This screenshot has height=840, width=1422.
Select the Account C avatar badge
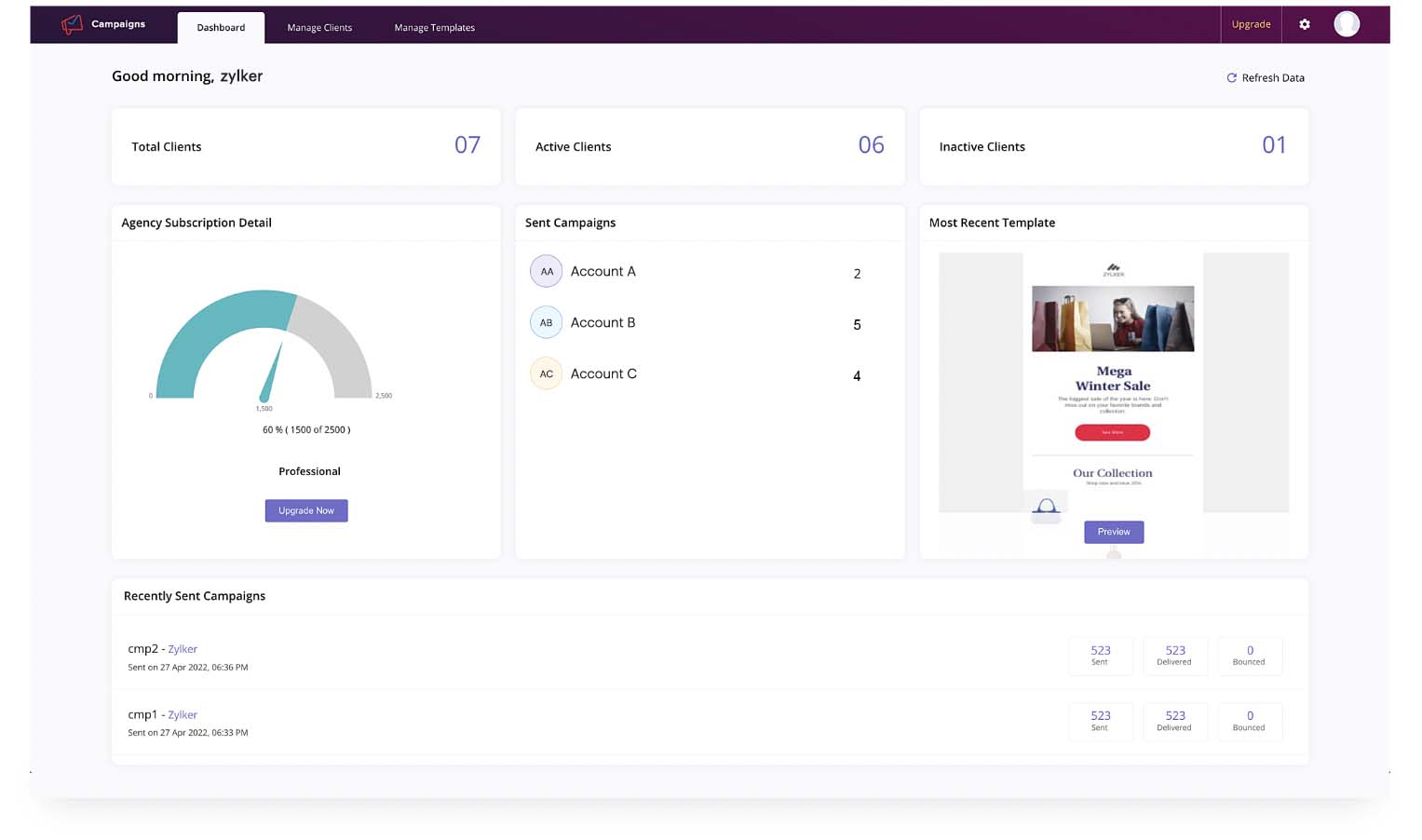click(547, 374)
